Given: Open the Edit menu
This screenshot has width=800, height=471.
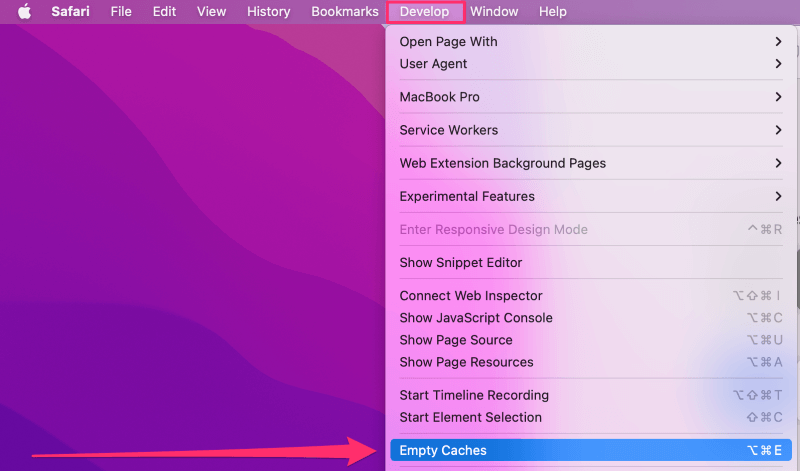Looking at the screenshot, I should [x=164, y=12].
